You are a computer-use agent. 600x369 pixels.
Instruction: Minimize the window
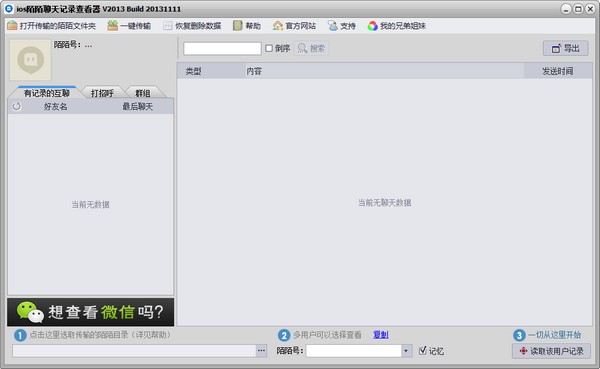[566, 9]
